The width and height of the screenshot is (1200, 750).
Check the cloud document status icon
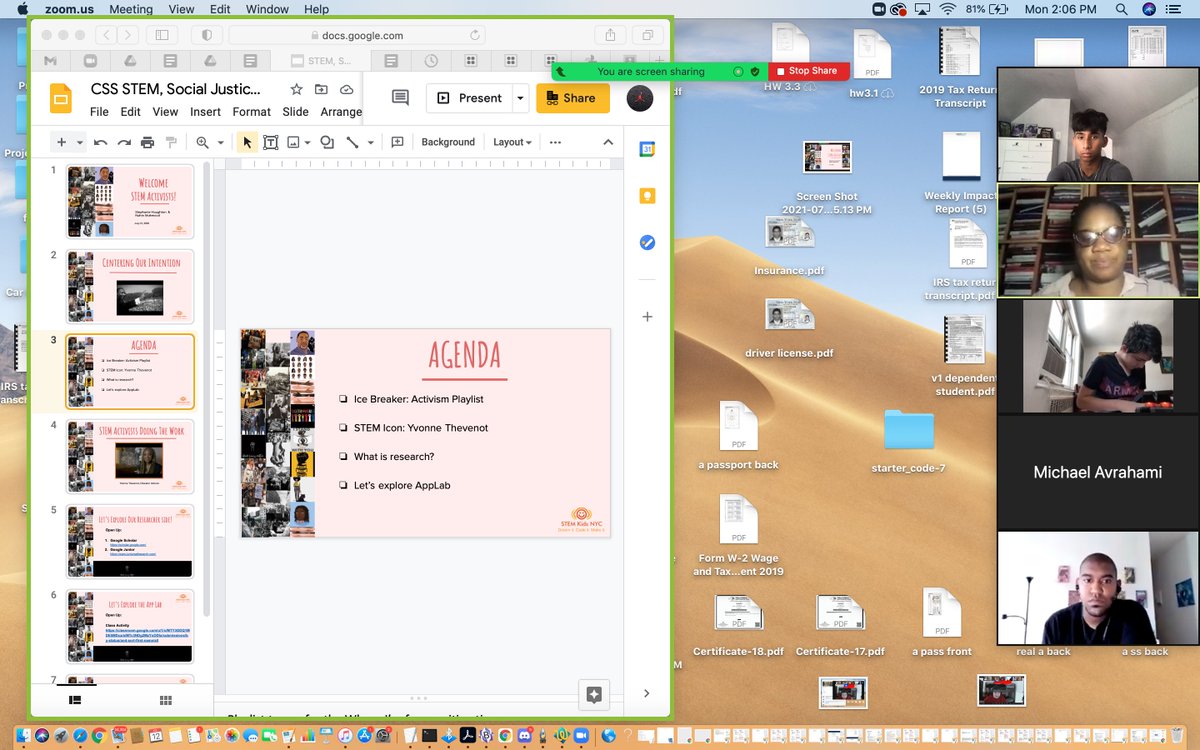click(346, 89)
